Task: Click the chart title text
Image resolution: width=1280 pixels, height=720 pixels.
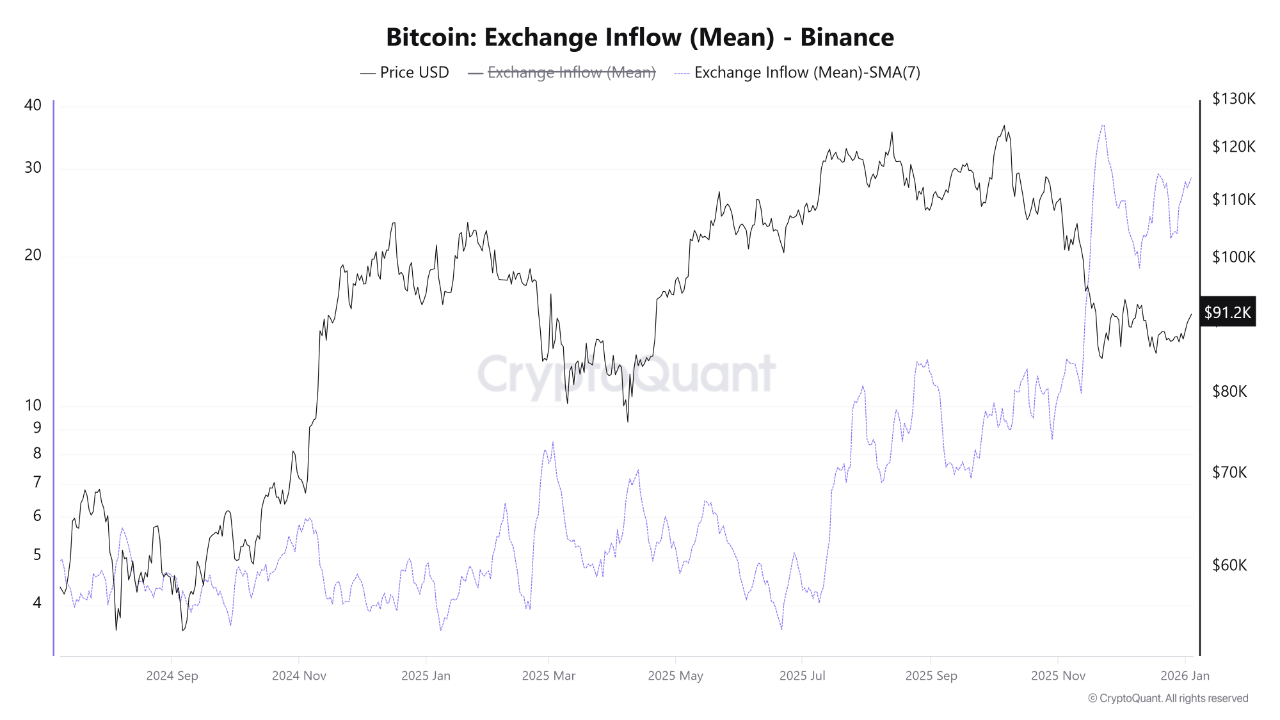Action: coord(640,37)
